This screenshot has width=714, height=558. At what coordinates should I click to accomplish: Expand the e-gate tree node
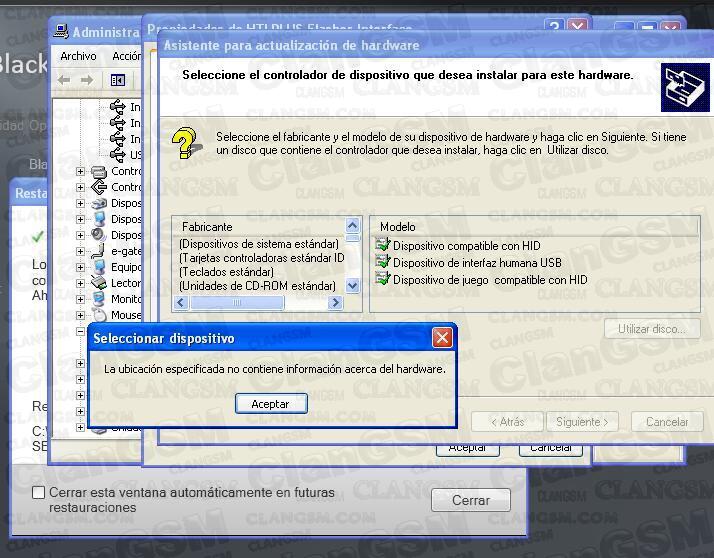coord(81,251)
